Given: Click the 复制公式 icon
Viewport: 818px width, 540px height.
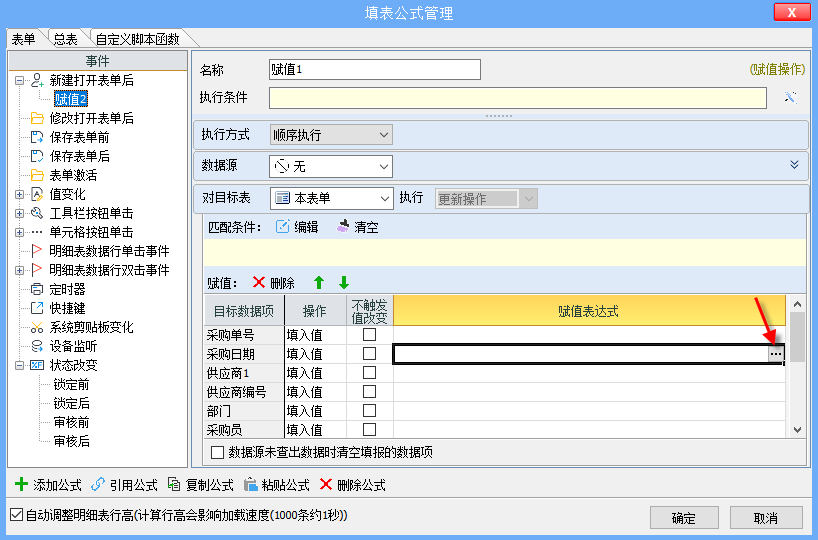Looking at the screenshot, I should [x=174, y=484].
